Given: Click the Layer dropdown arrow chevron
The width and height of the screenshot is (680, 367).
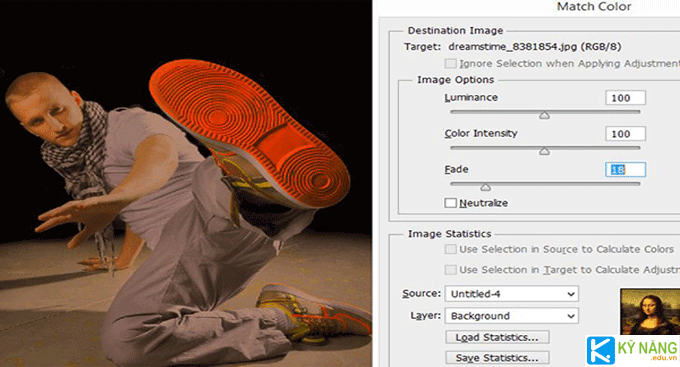Looking at the screenshot, I should 571,316.
